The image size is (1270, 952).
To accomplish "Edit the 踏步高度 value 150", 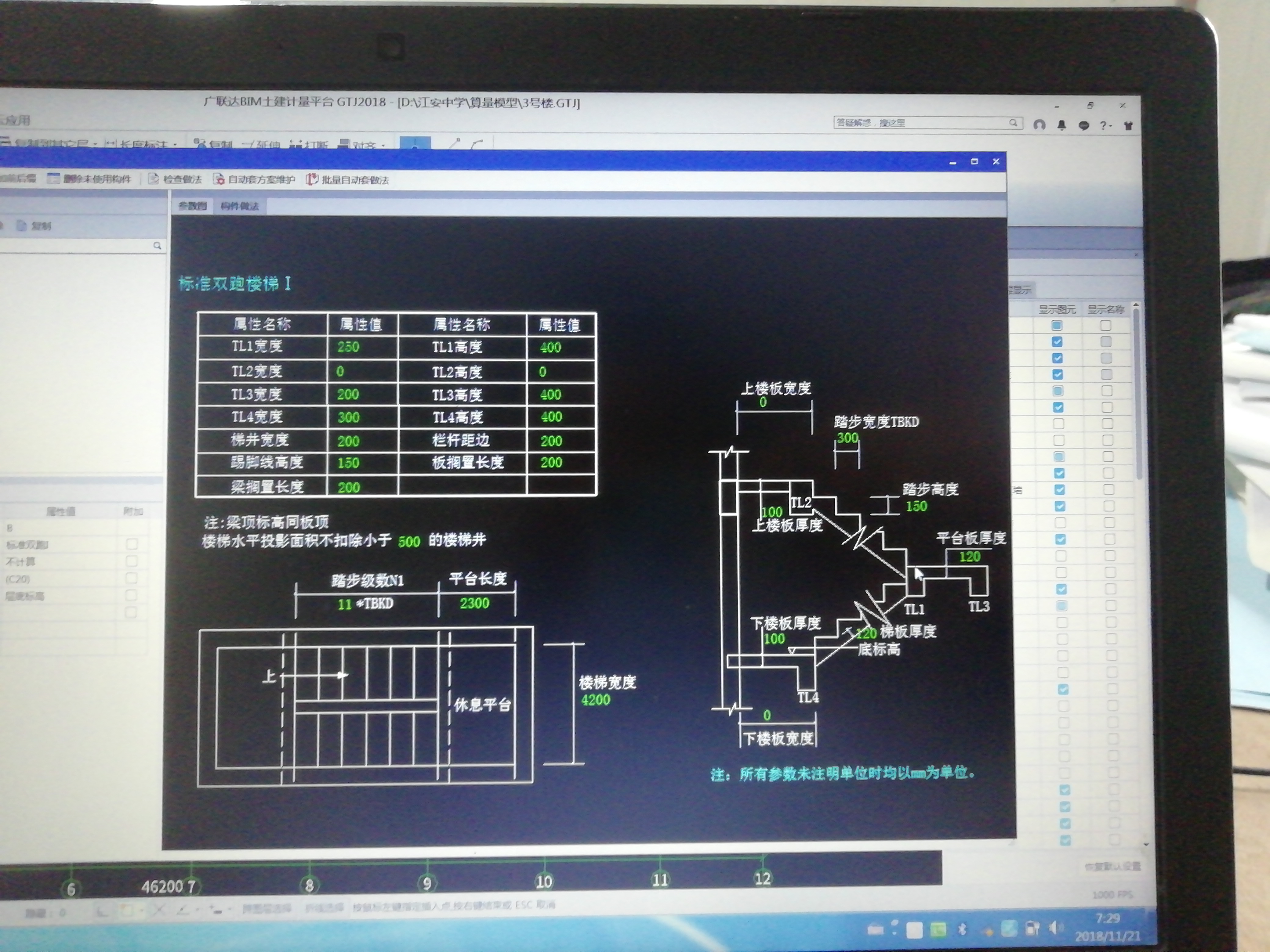I will click(x=916, y=506).
